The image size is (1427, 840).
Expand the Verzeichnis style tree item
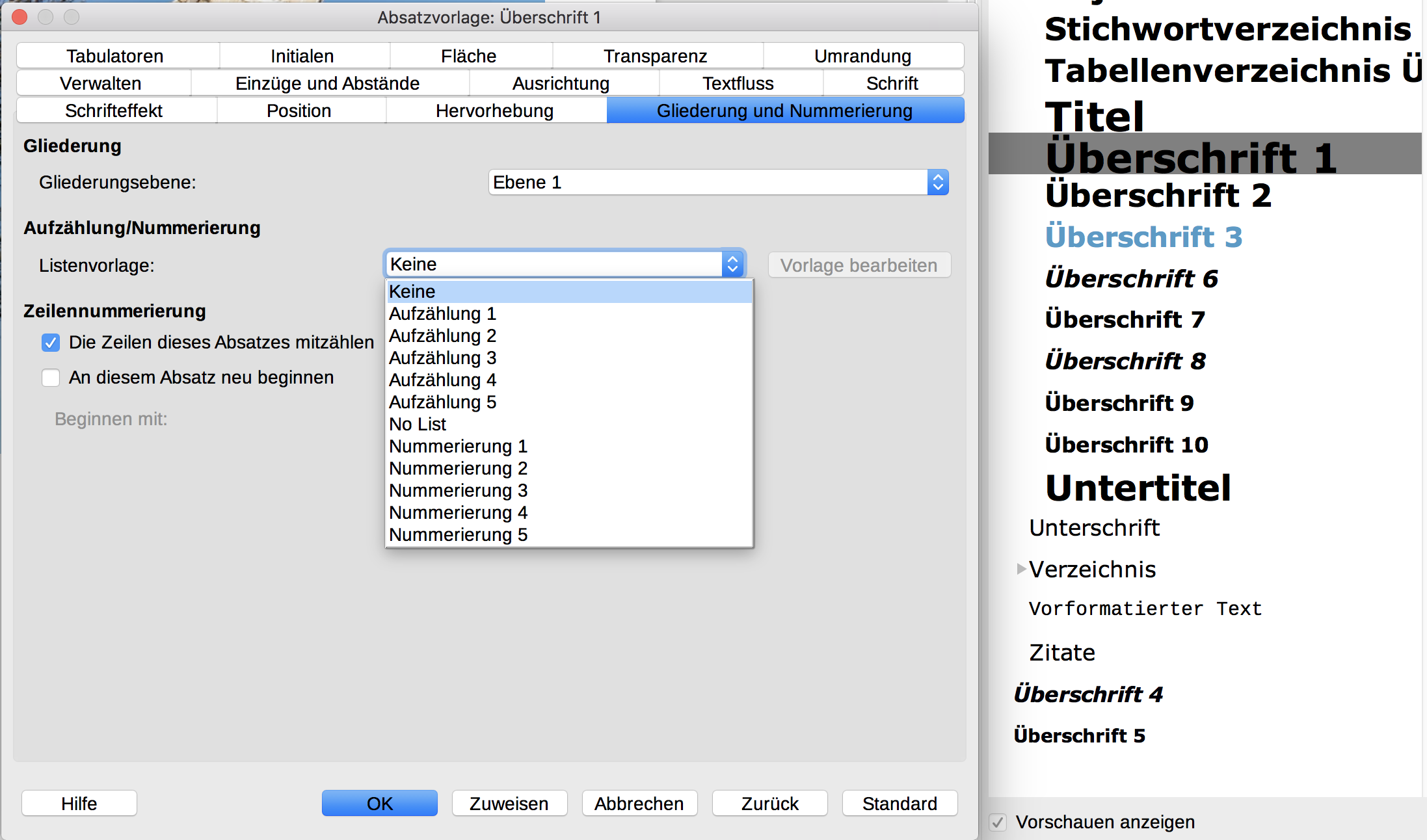[x=1020, y=569]
